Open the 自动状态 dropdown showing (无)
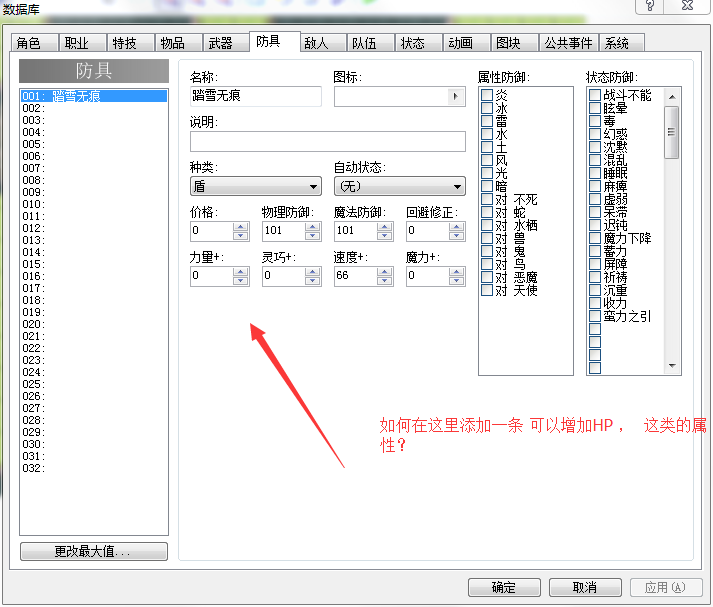 click(400, 186)
